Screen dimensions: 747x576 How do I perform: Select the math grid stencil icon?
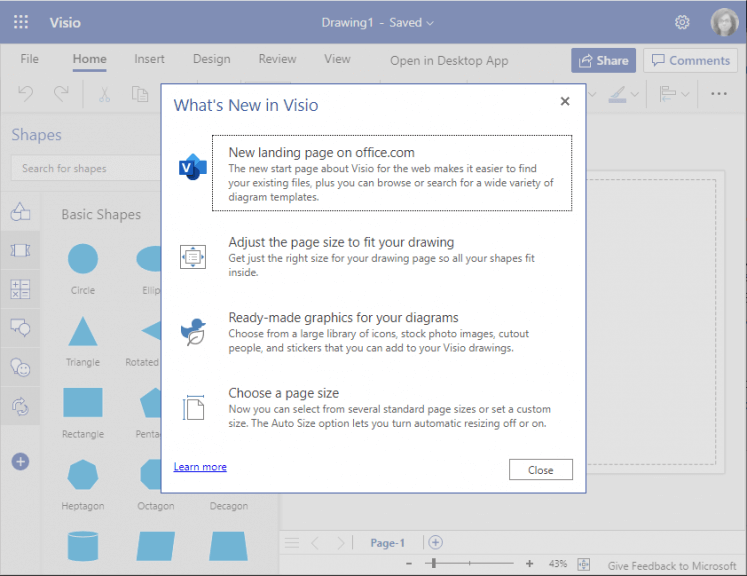(20, 289)
